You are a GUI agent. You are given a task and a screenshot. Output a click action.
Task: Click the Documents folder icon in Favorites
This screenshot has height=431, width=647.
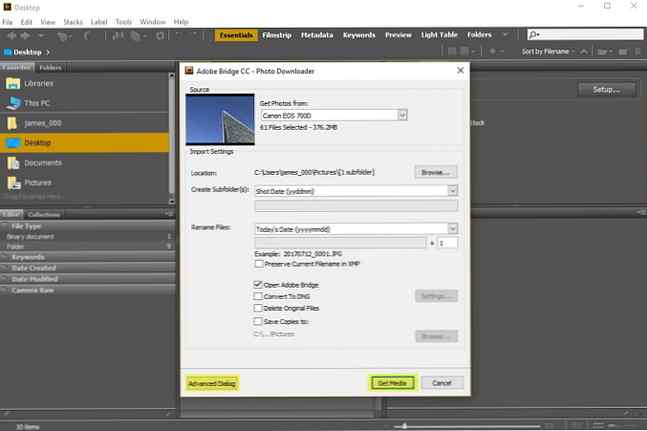click(13, 163)
